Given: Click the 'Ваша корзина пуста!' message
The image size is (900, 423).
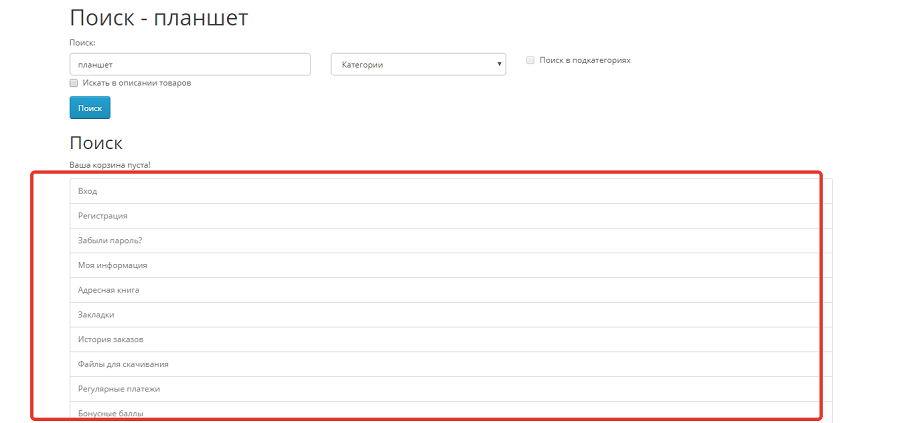Looking at the screenshot, I should (x=110, y=165).
